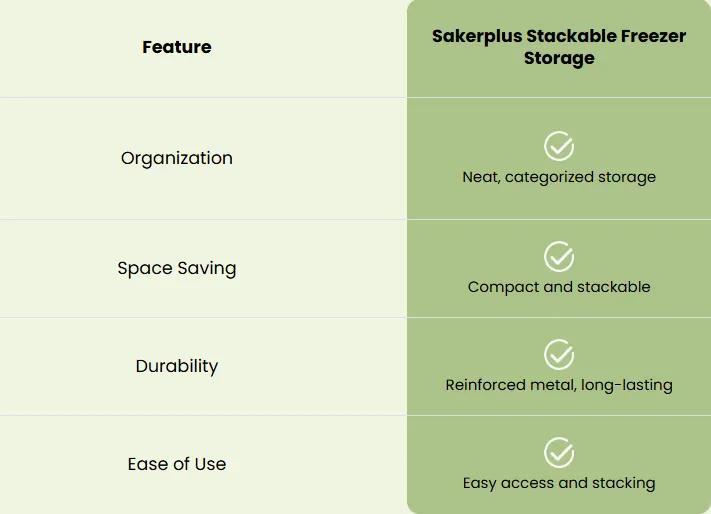
Task: Click 'Reinforced metal, long-lasting' text
Action: 559,385
